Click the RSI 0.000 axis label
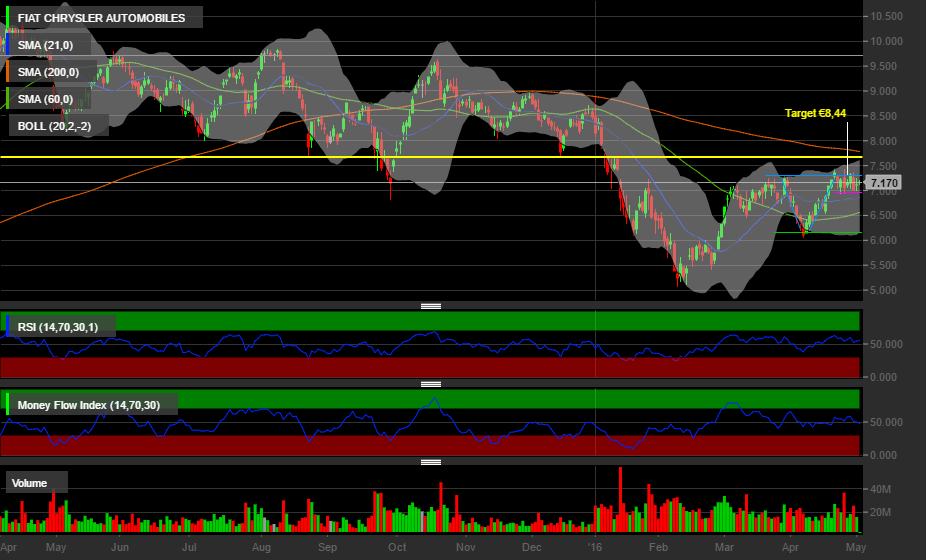 pos(883,377)
